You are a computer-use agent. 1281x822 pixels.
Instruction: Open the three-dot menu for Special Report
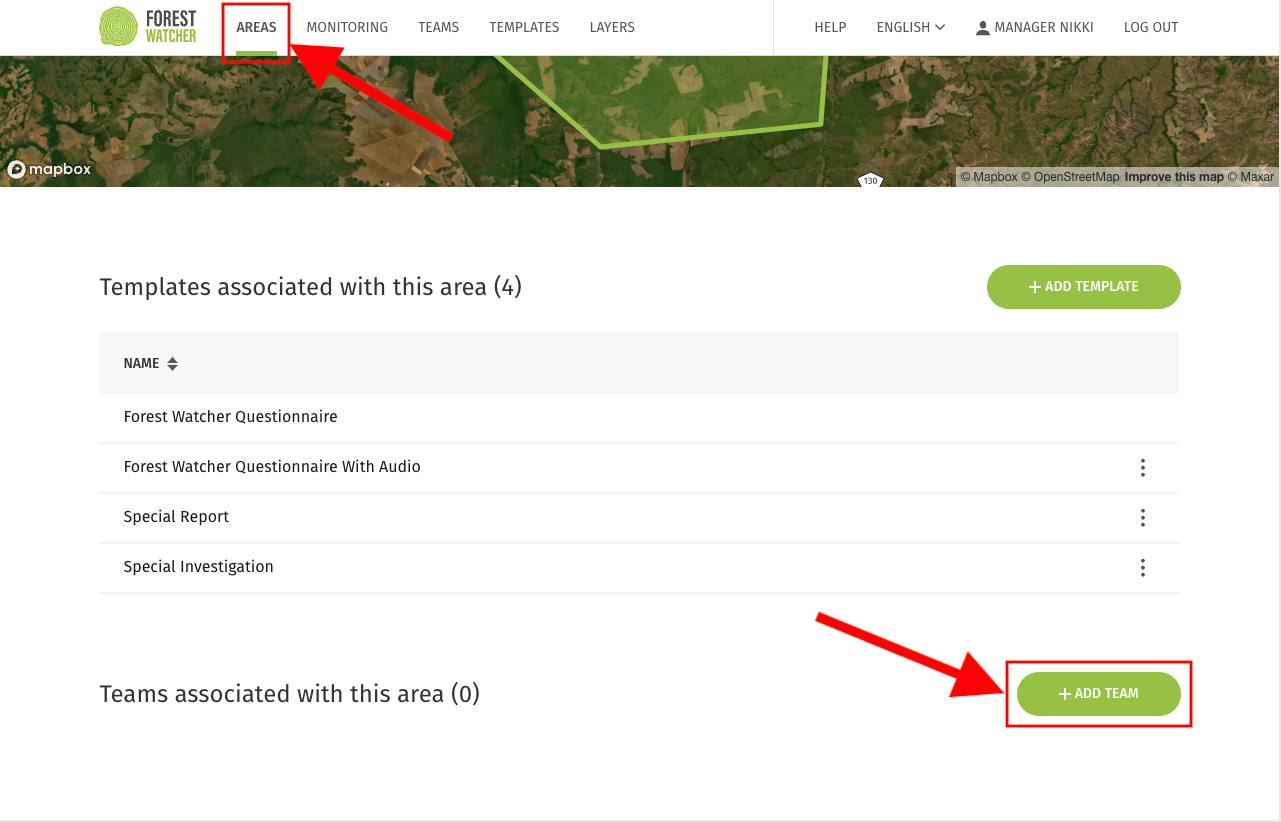[x=1142, y=517]
